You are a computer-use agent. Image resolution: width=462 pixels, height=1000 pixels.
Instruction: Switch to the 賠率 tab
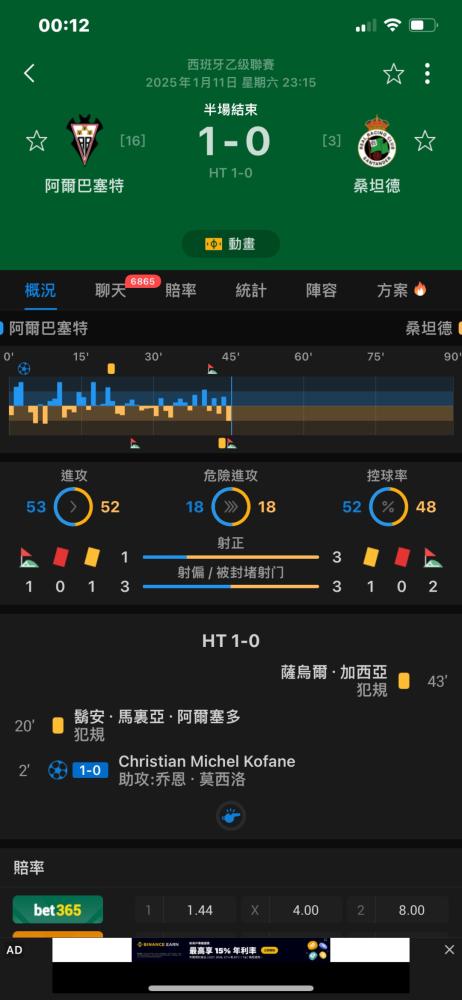point(181,291)
